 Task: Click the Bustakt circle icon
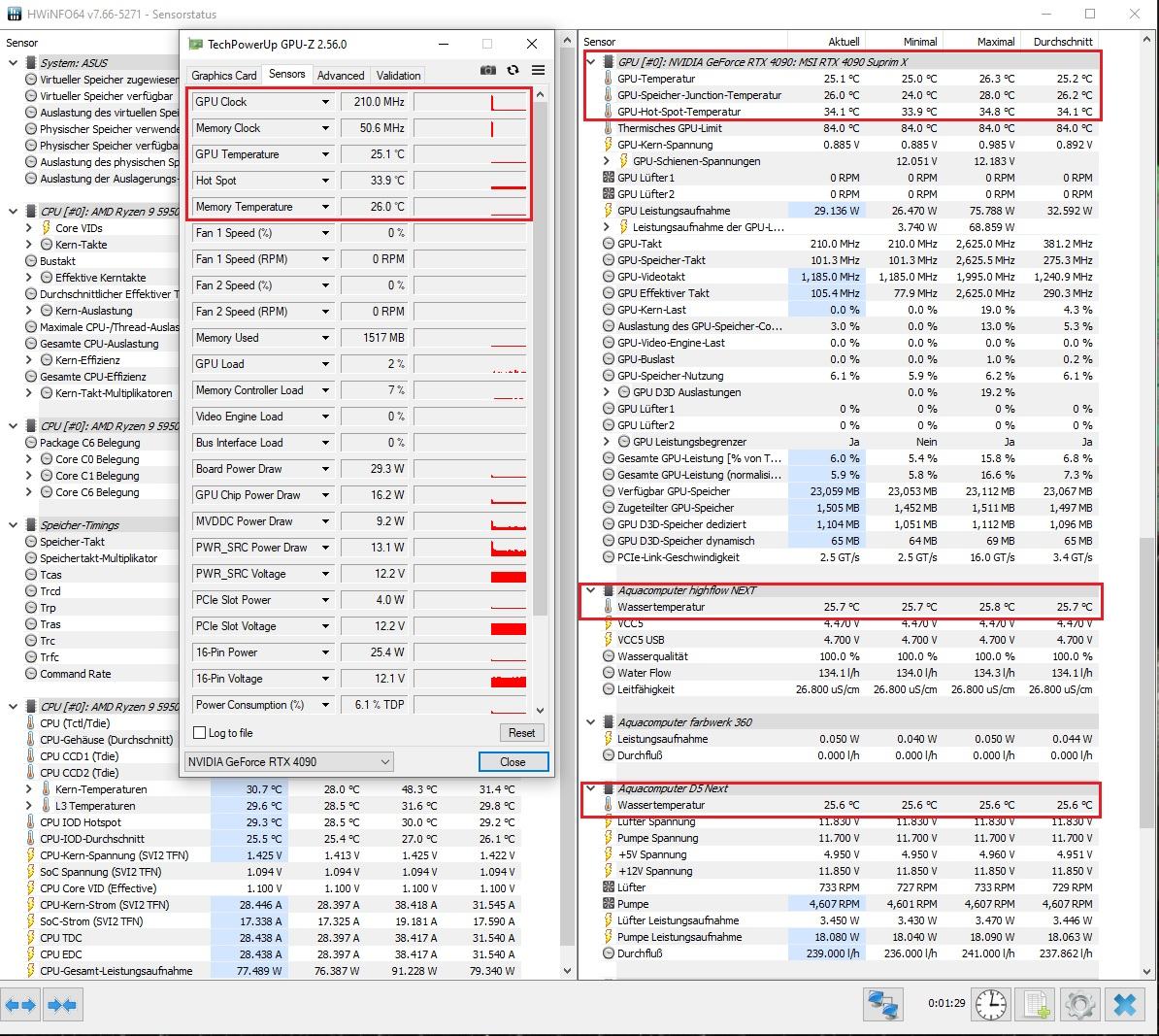click(31, 261)
